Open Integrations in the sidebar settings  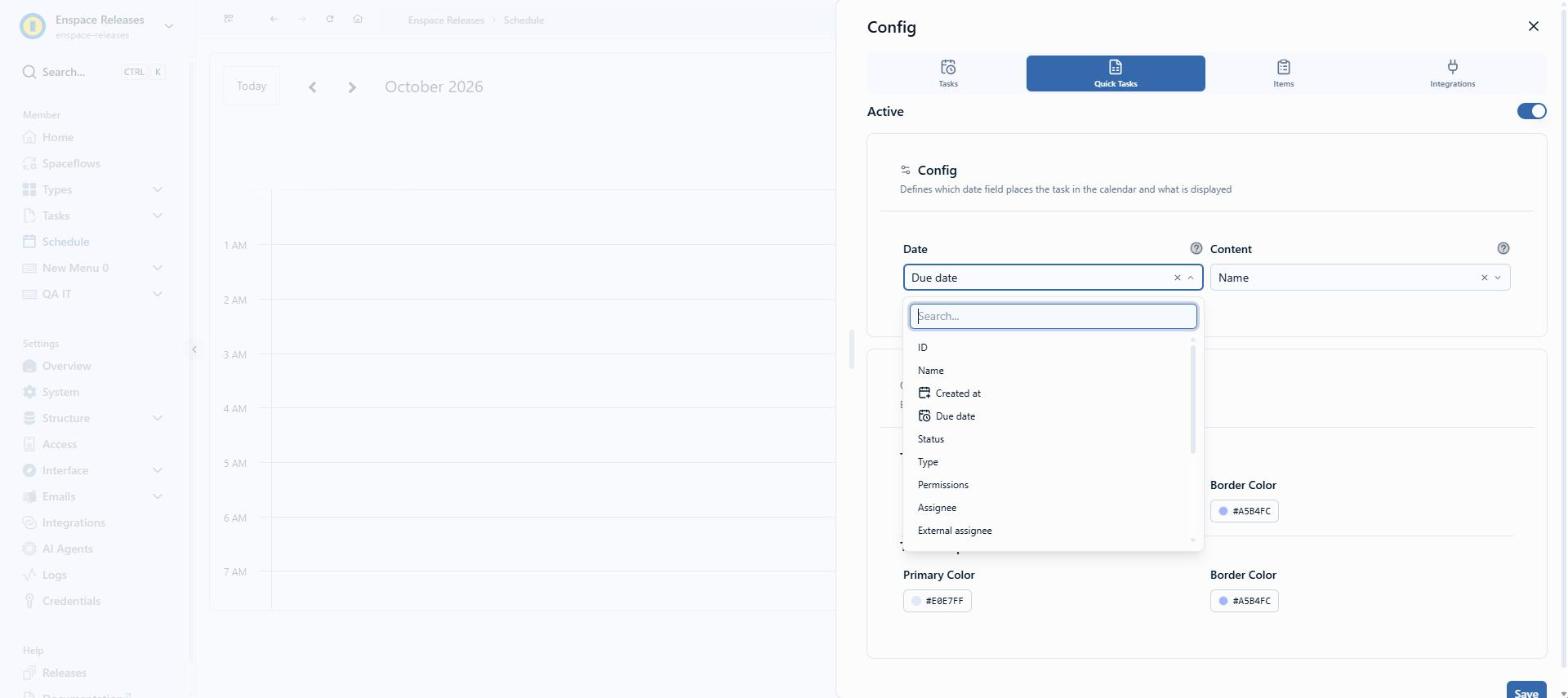click(73, 523)
